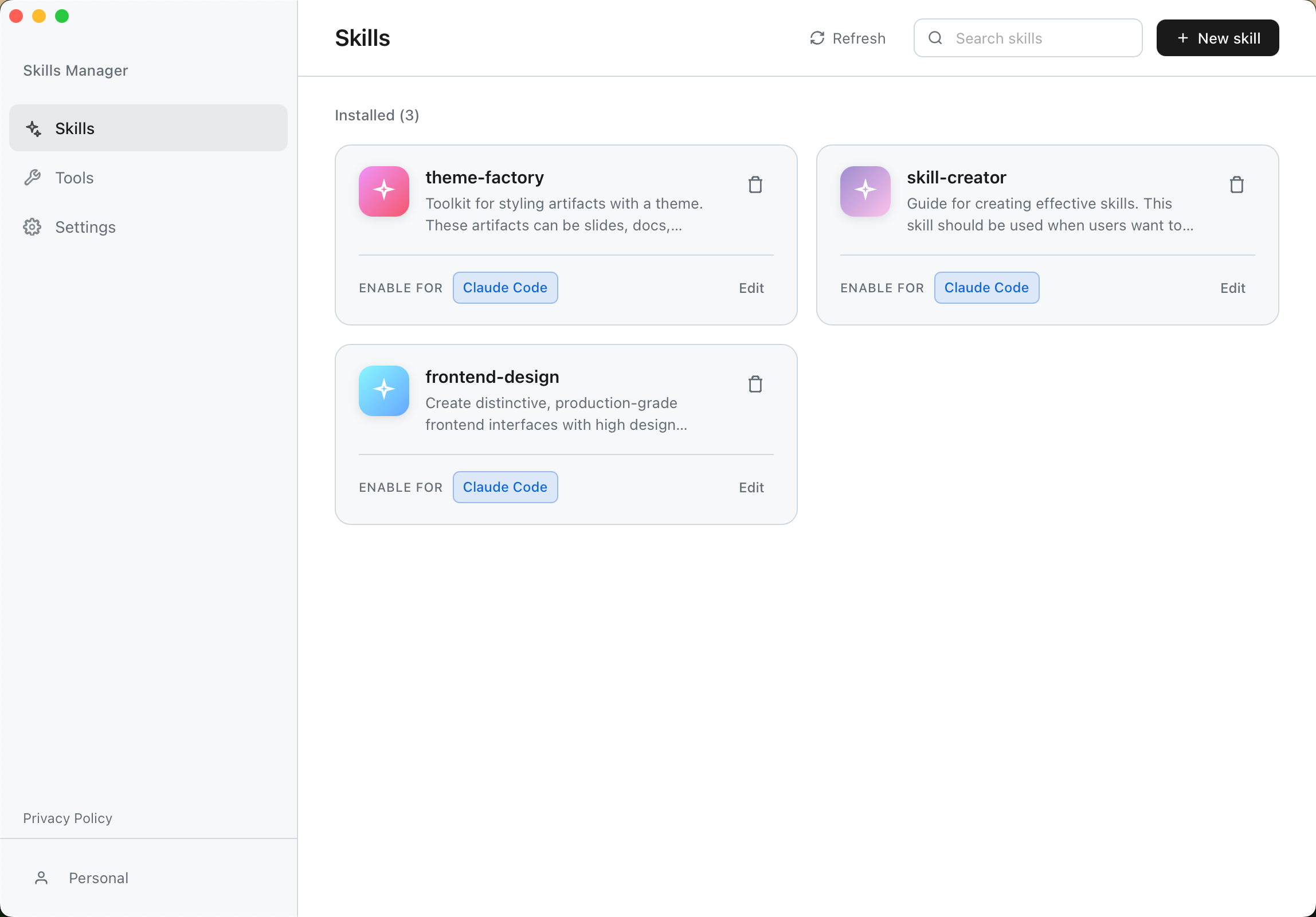Toggle Claude Code for frontend-design
This screenshot has height=917, width=1316.
pos(505,487)
